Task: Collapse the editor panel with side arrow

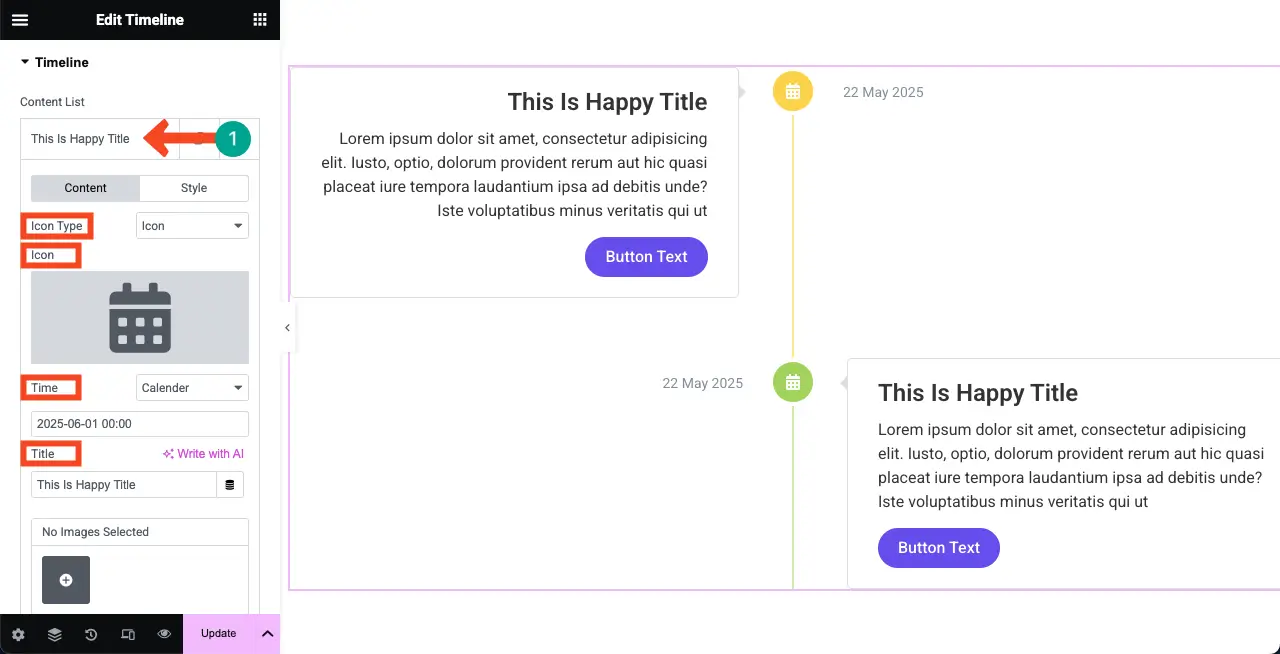Action: [x=287, y=328]
